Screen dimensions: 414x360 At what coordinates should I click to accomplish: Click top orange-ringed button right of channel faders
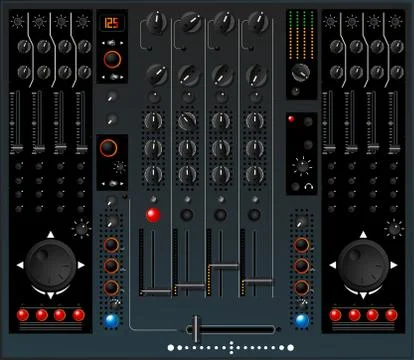tap(302, 245)
